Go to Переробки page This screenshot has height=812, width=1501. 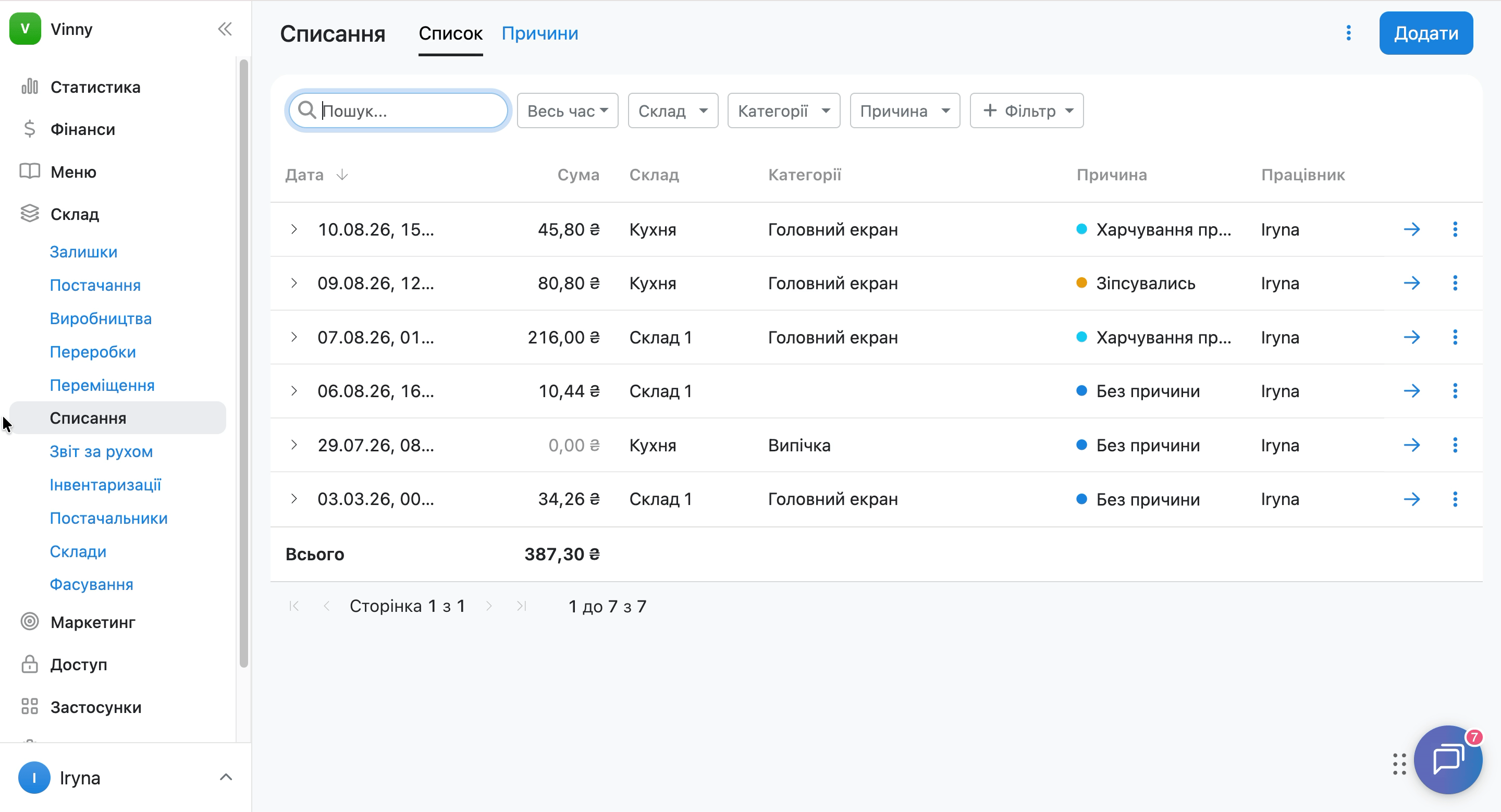coord(93,352)
